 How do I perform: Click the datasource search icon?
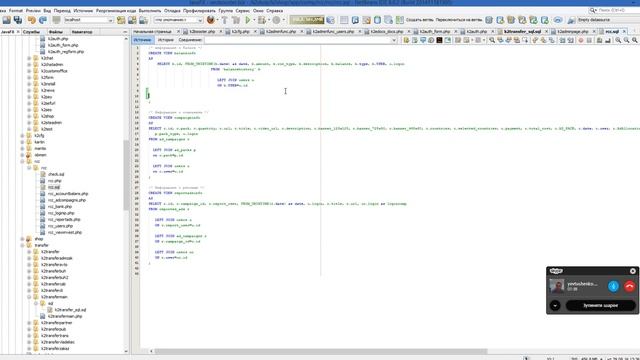pyautogui.click(x=571, y=20)
